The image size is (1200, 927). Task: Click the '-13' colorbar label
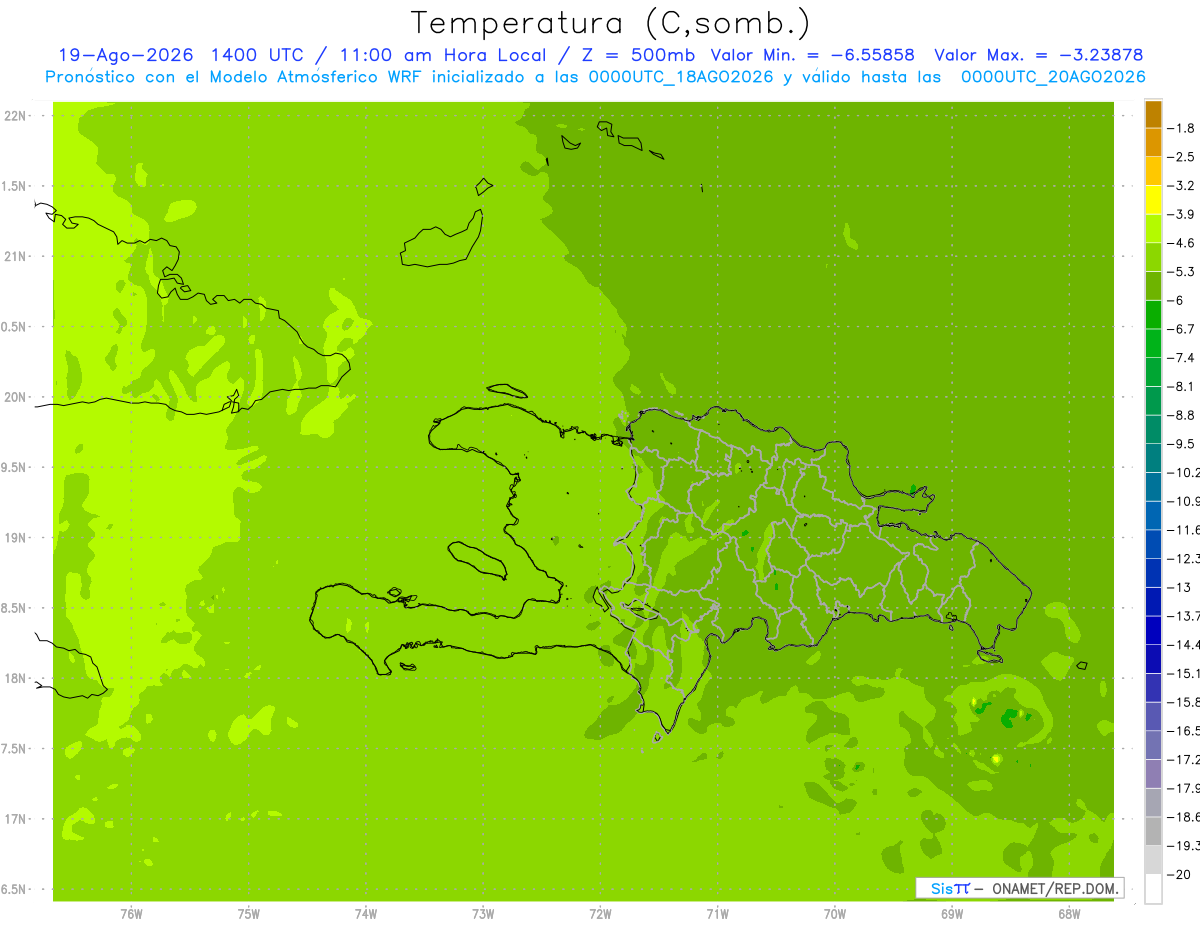(x=1180, y=587)
